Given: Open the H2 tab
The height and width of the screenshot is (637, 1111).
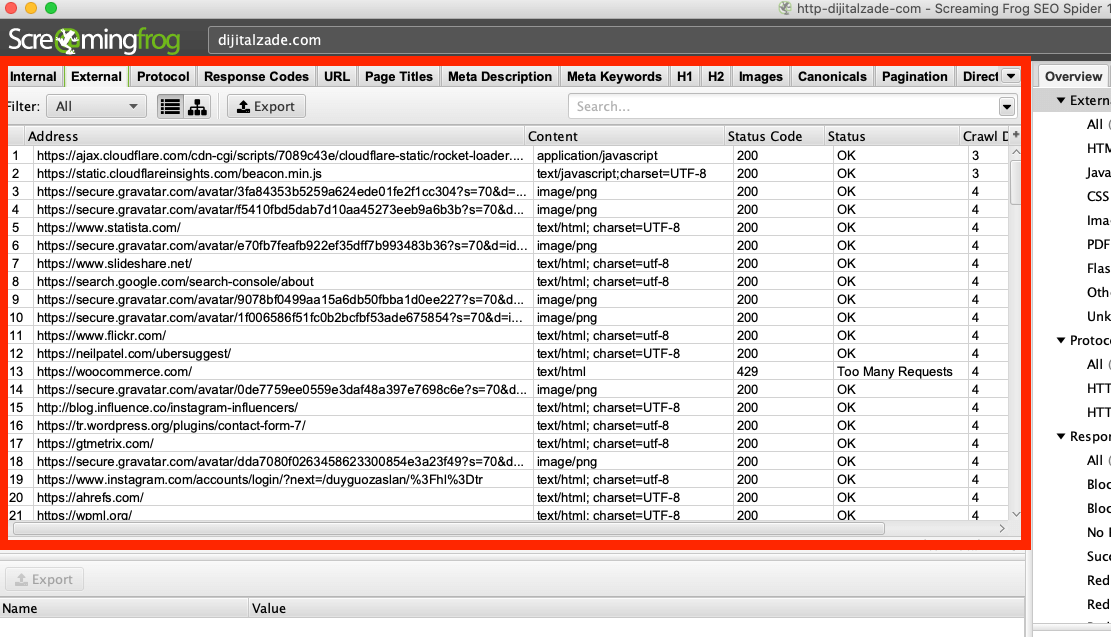Looking at the screenshot, I should tap(716, 77).
